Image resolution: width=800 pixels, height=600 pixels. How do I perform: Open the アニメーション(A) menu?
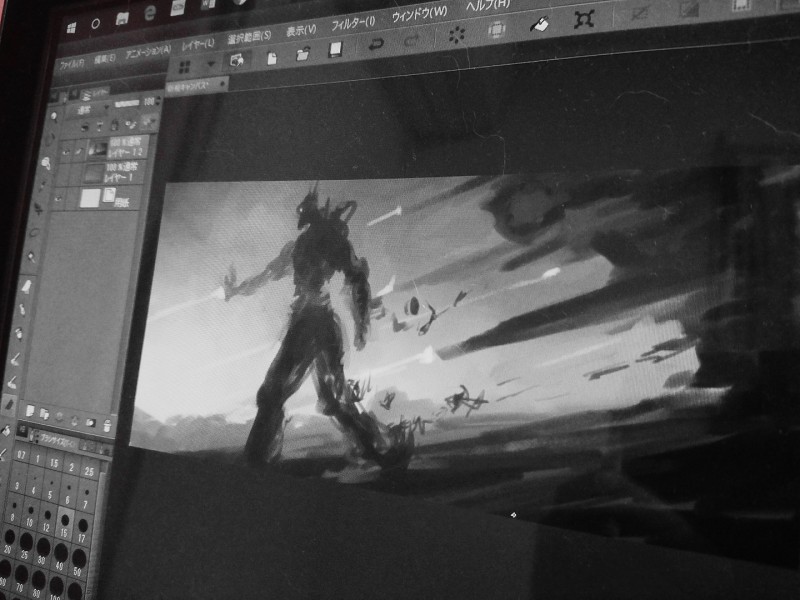point(148,52)
